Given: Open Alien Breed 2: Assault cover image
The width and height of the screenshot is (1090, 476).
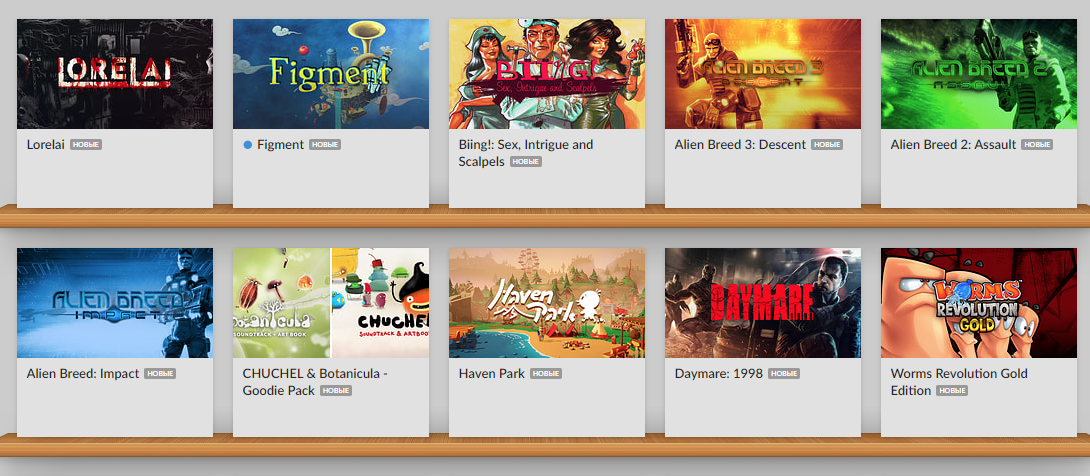Looking at the screenshot, I should [979, 74].
